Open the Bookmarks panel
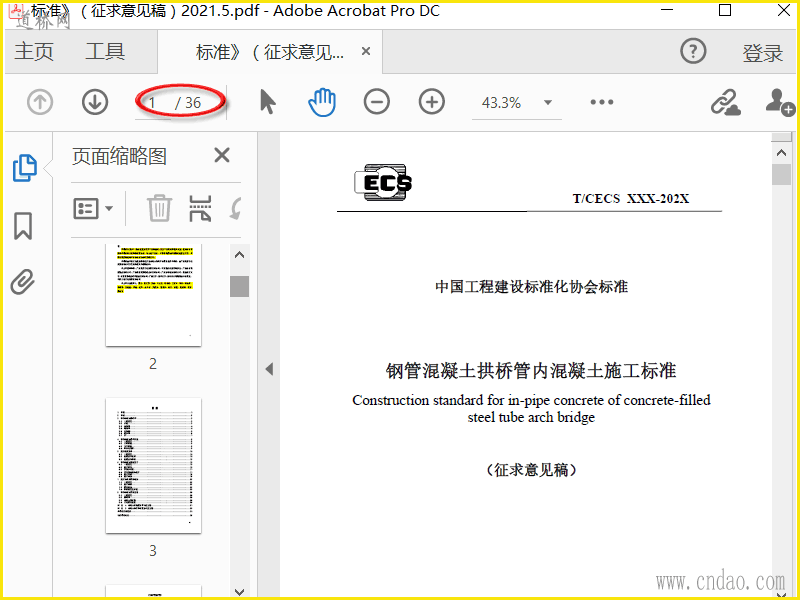The width and height of the screenshot is (800, 600). click(23, 226)
